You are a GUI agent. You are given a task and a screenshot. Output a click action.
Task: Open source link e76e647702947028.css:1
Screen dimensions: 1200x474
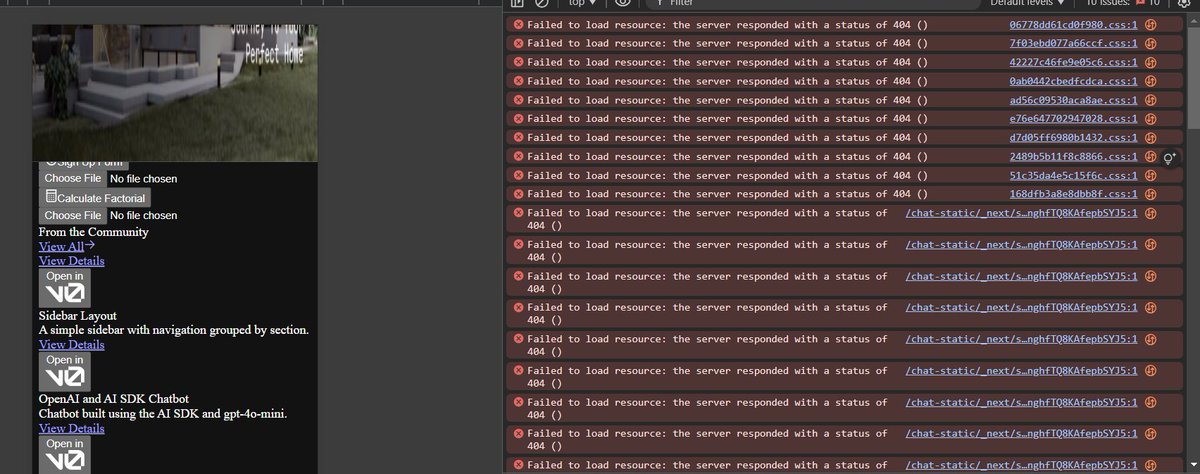coord(1073,119)
